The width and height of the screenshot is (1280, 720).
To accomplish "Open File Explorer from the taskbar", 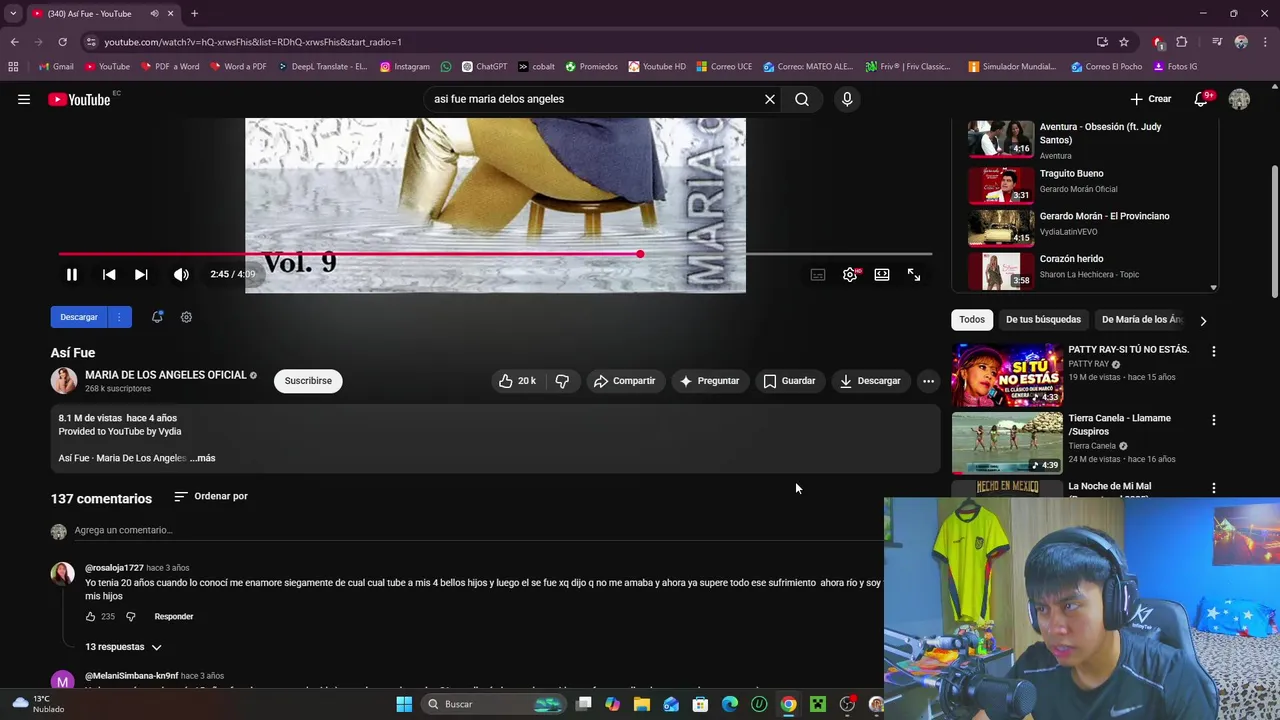I will tap(642, 704).
